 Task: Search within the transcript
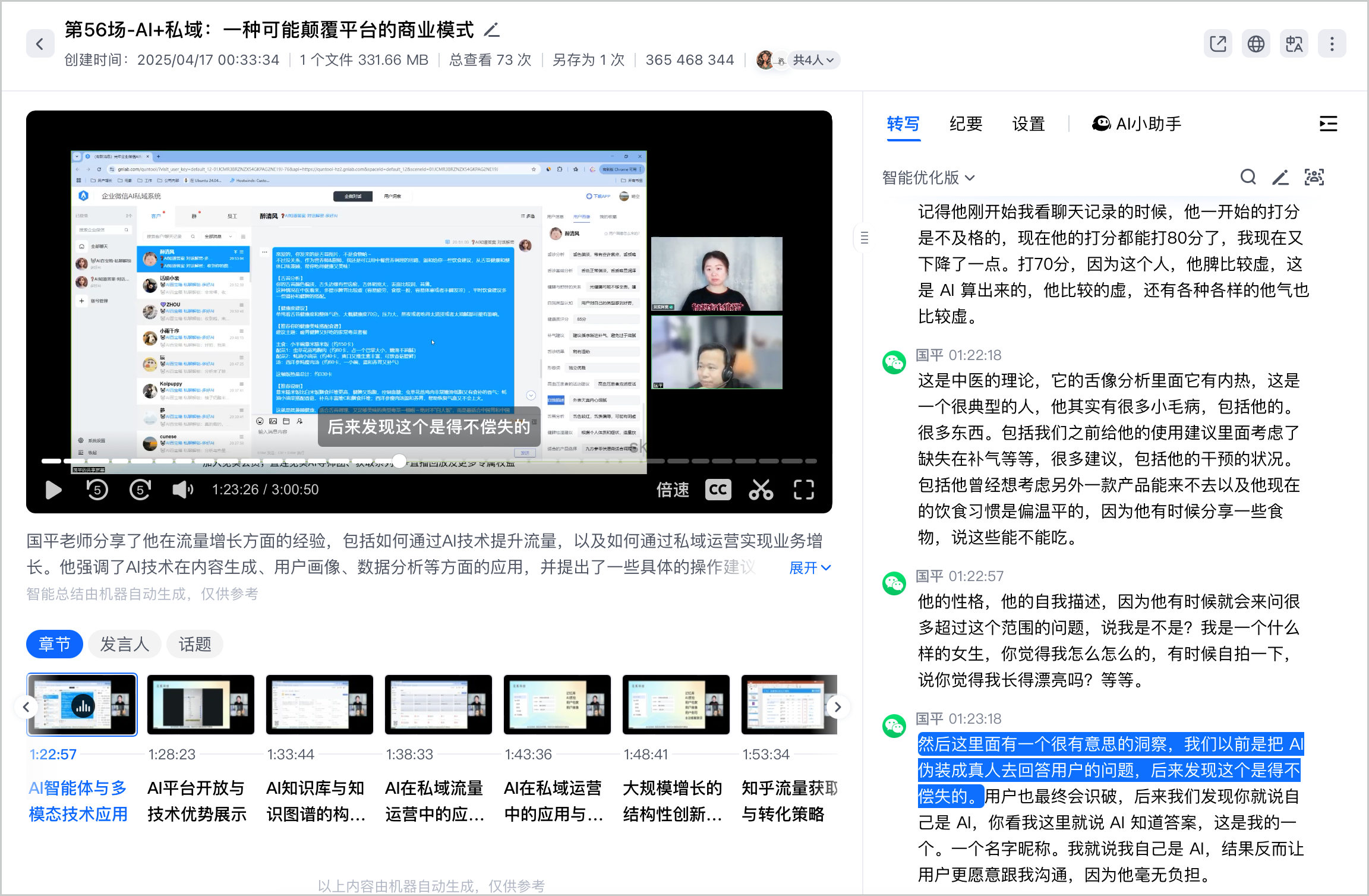coord(1248,177)
